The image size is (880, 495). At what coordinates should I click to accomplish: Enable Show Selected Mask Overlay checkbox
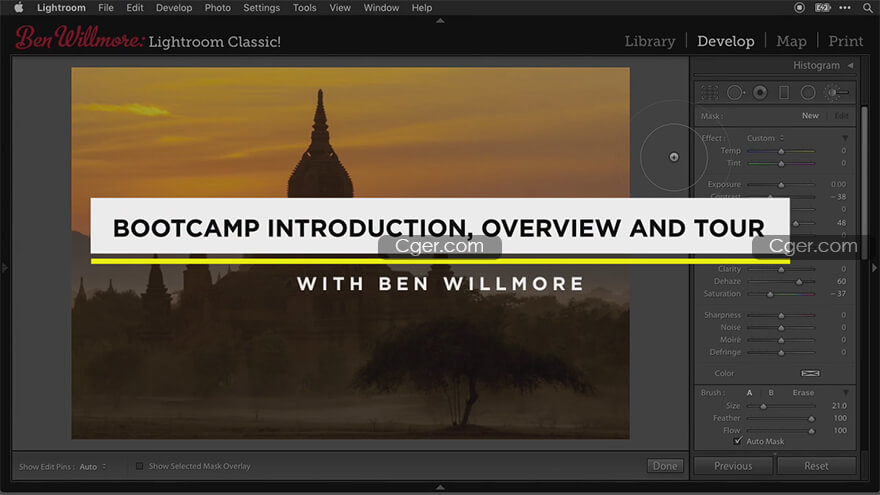pos(140,466)
